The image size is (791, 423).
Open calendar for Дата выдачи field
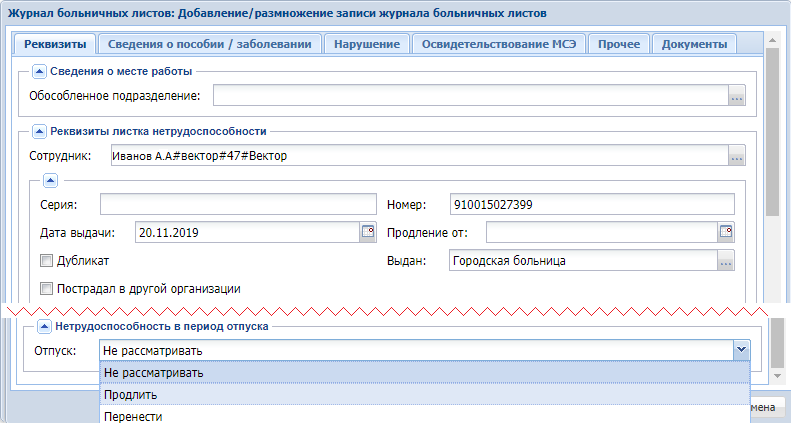tap(367, 232)
